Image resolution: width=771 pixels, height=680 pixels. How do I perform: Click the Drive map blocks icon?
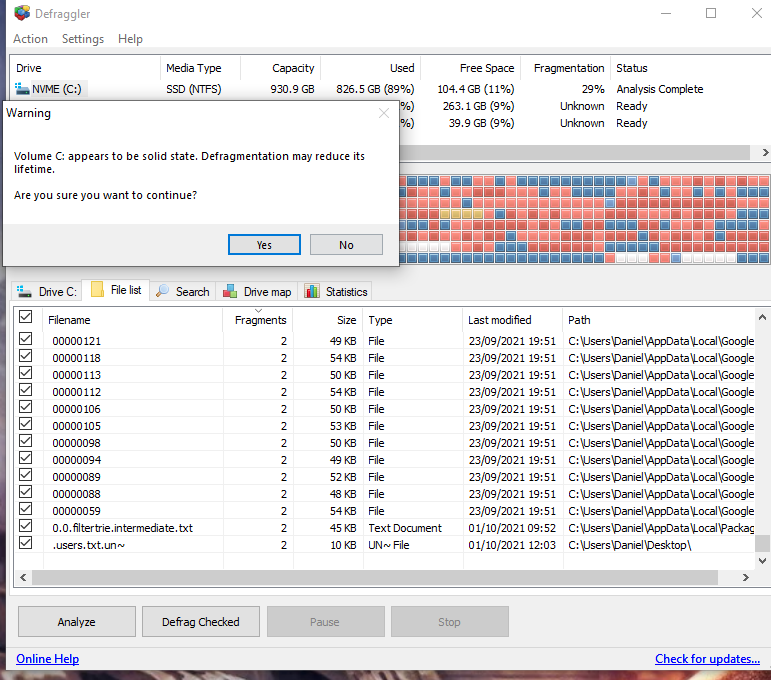(230, 291)
